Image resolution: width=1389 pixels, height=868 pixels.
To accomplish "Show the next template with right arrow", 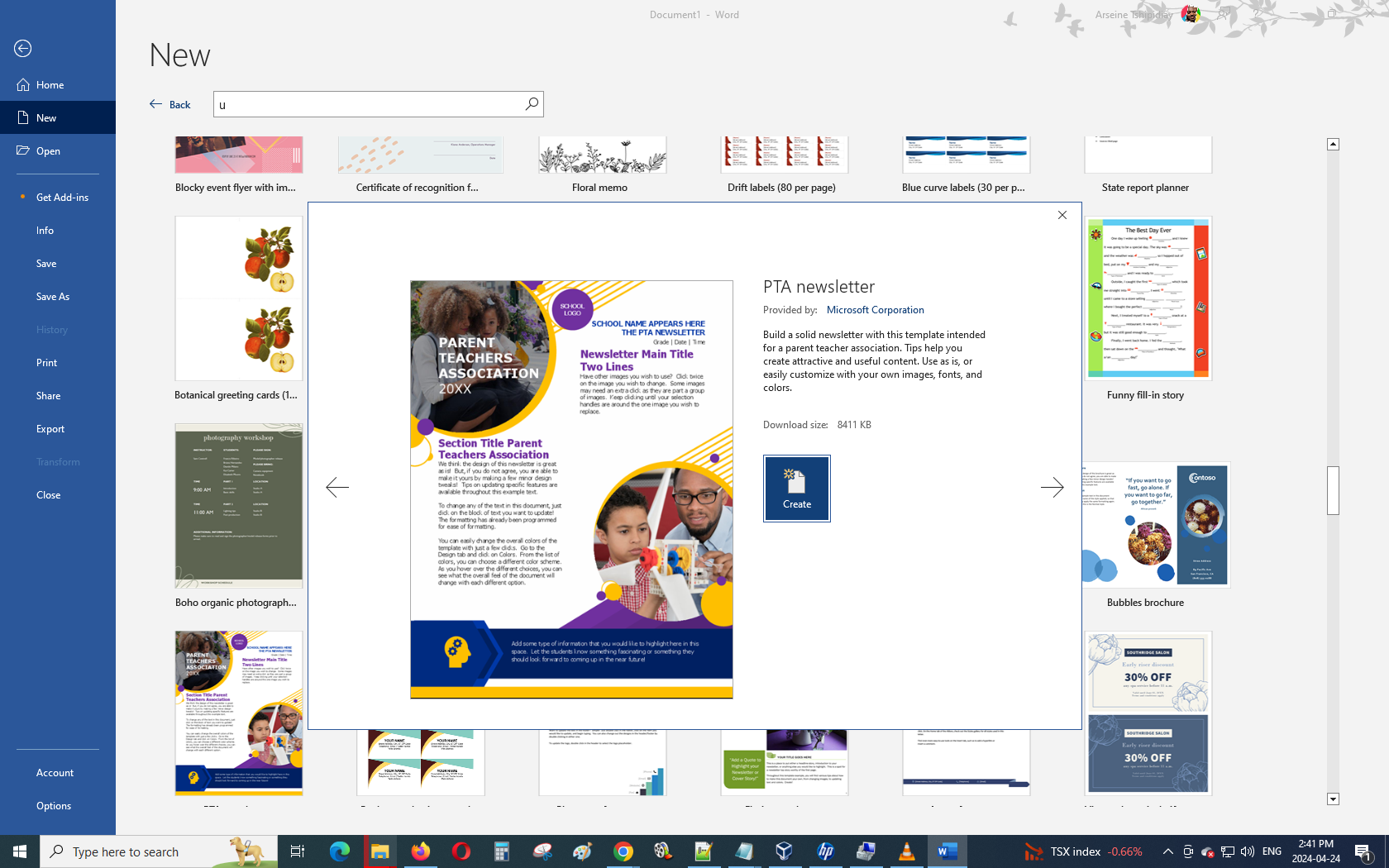I will pyautogui.click(x=1052, y=487).
